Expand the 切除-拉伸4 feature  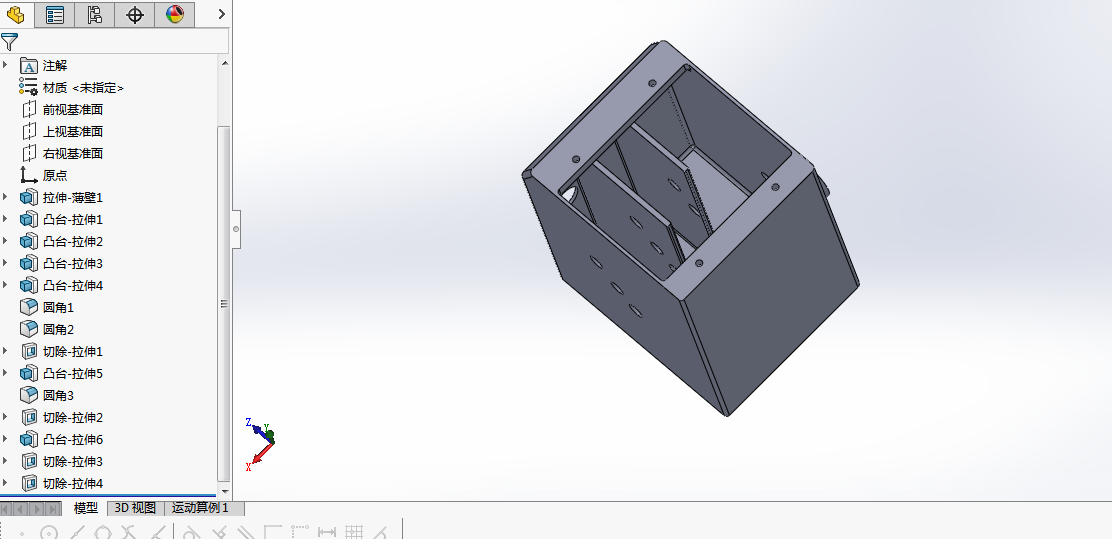coord(6,483)
